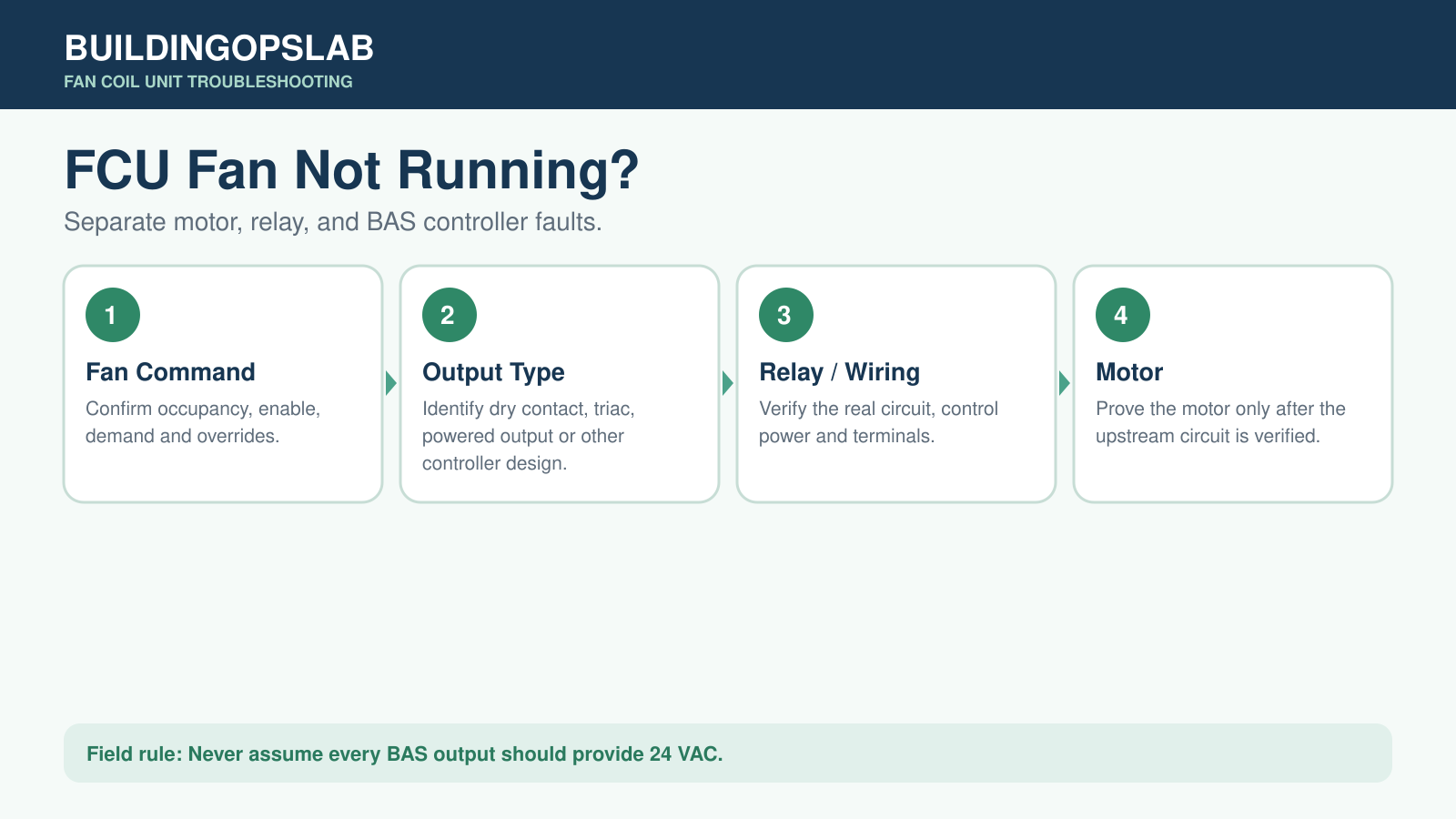Click the Confirm occupancy, enable description
Screen dimensions: 1456x819
[203, 422]
